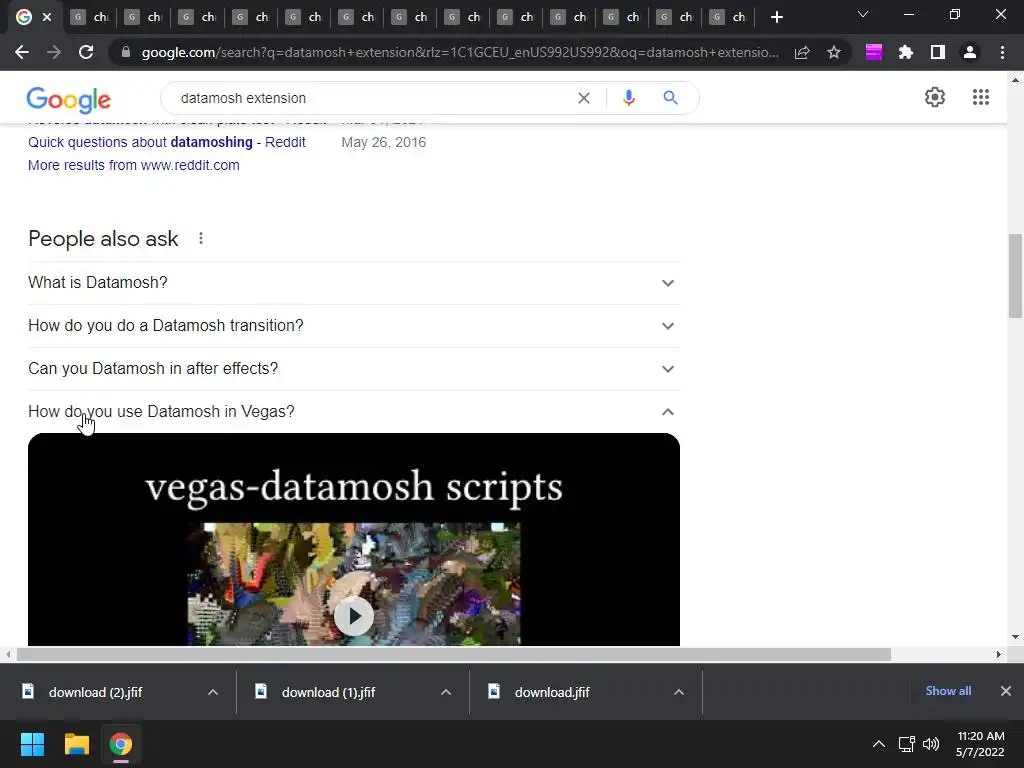
Task: Bookmark this tab with the star icon
Action: 834,52
